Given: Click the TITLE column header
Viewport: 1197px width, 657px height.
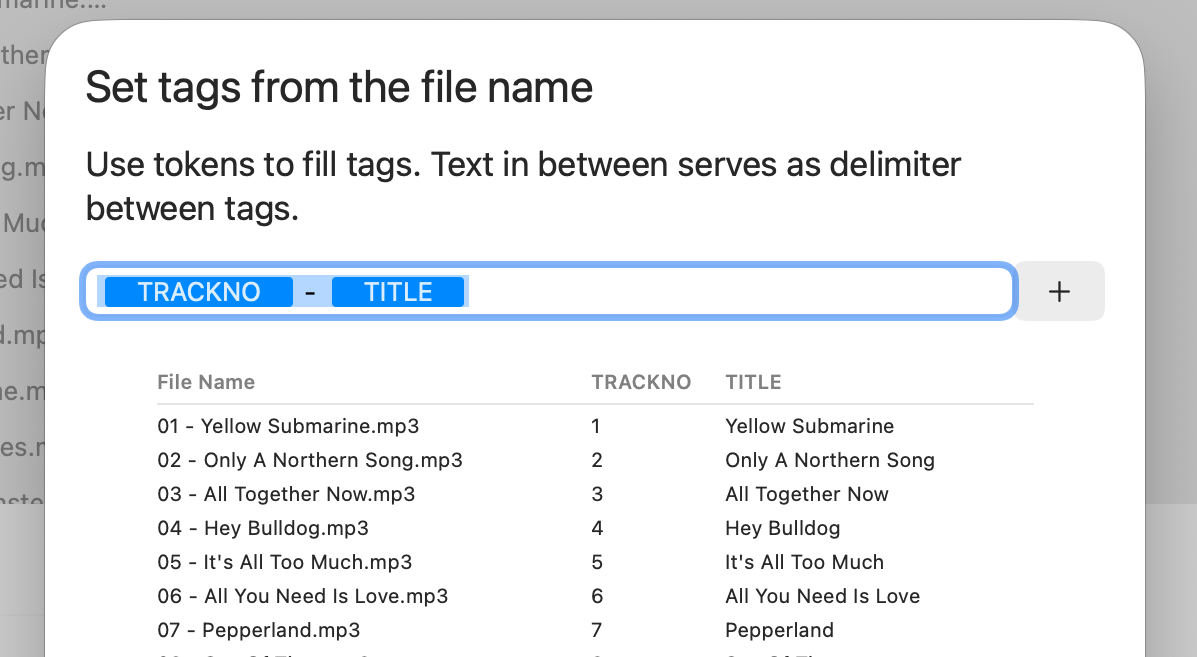Looking at the screenshot, I should pos(753,382).
